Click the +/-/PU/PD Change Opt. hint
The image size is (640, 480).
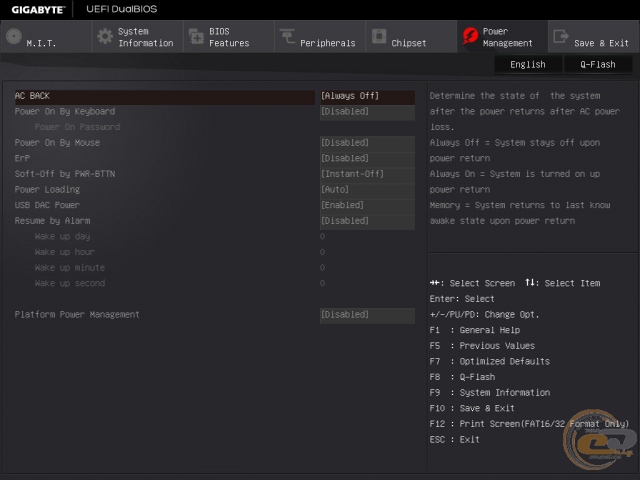pyautogui.click(x=484, y=315)
